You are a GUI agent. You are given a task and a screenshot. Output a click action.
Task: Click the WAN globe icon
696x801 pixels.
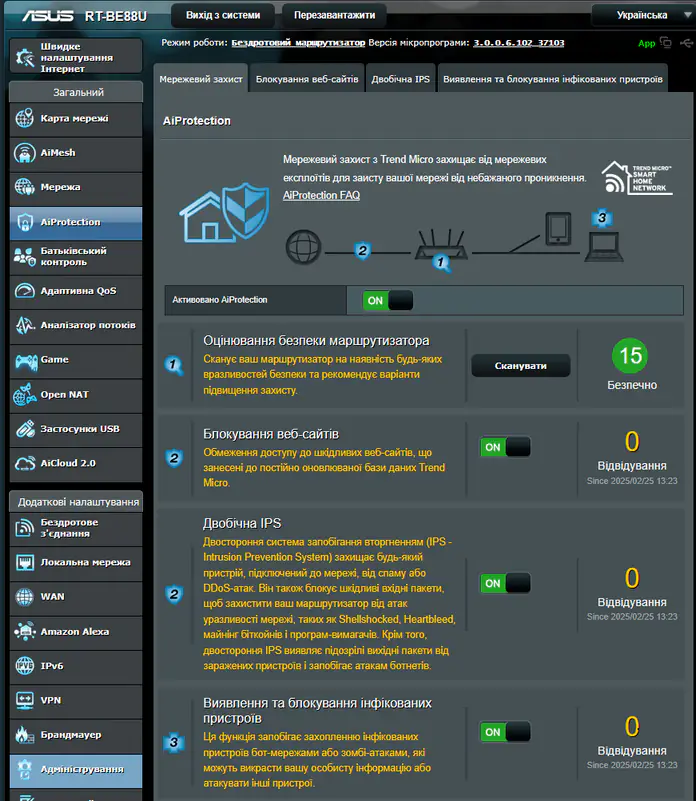pos(25,597)
